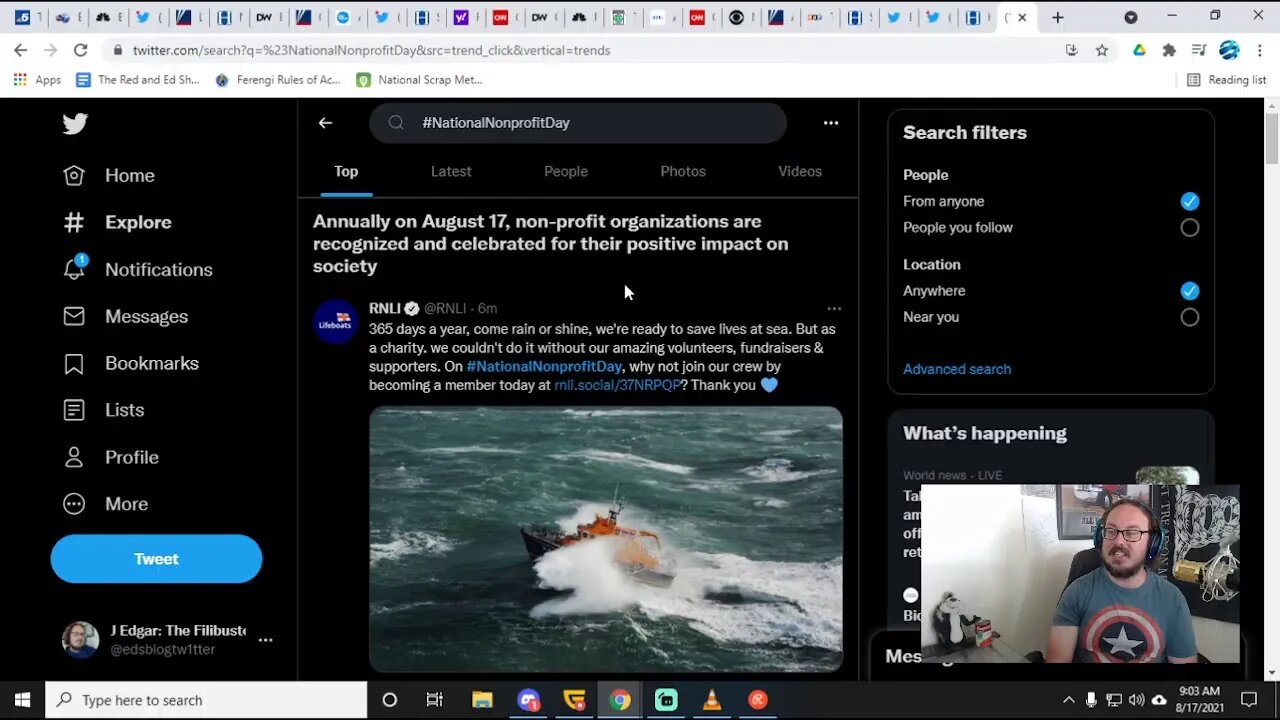The image size is (1280, 720).
Task: Open search options three-dot menu
Action: click(x=831, y=122)
